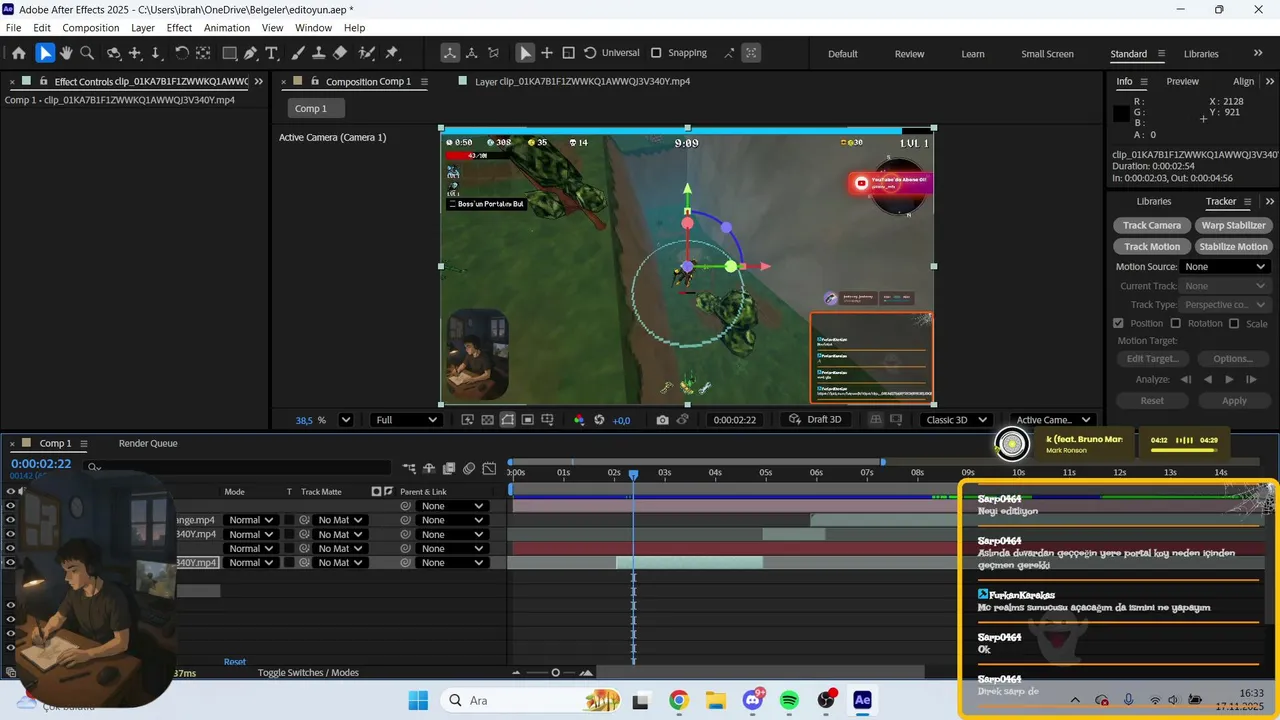
Task: Select the Zoom magnifier tool
Action: tap(87, 53)
